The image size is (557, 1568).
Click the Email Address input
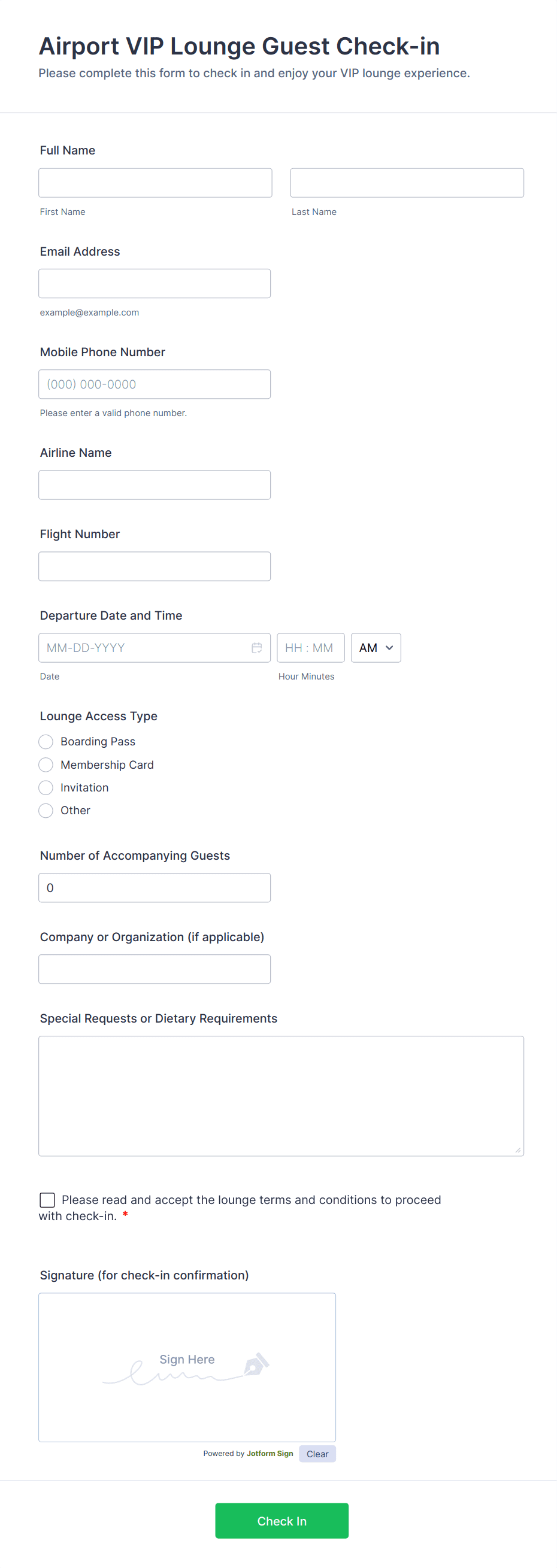[155, 284]
